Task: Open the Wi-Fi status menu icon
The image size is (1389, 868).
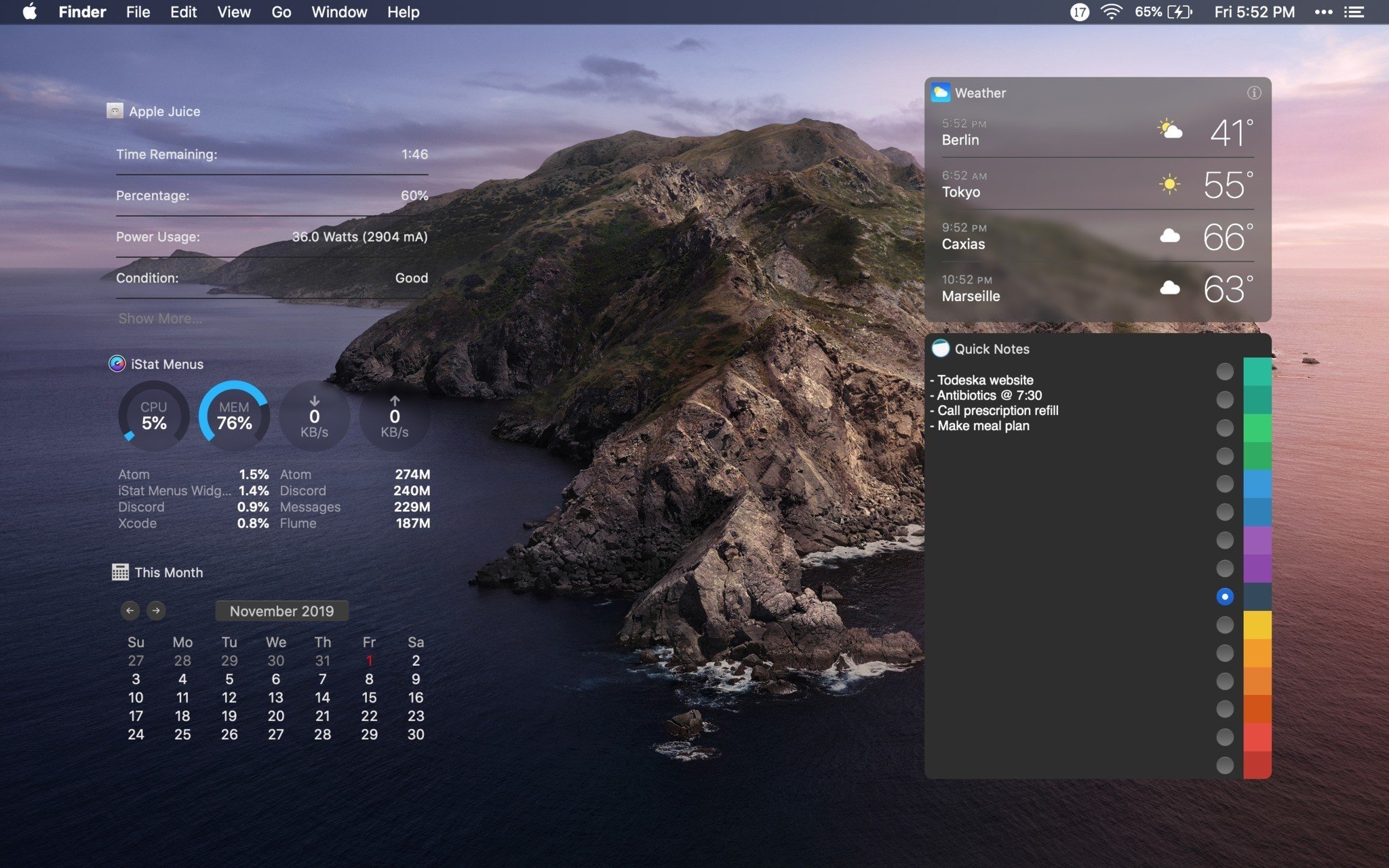Action: coord(1111,12)
